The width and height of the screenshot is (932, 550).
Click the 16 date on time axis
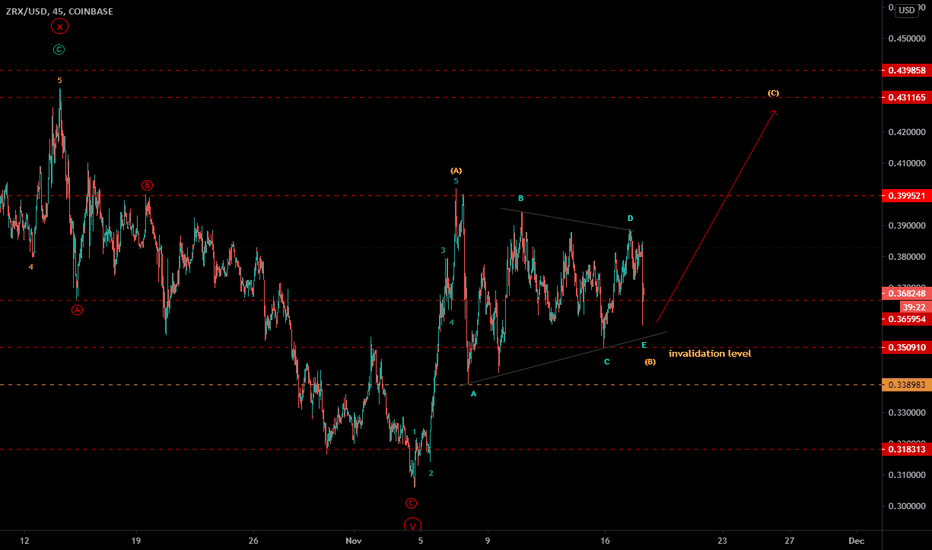605,540
